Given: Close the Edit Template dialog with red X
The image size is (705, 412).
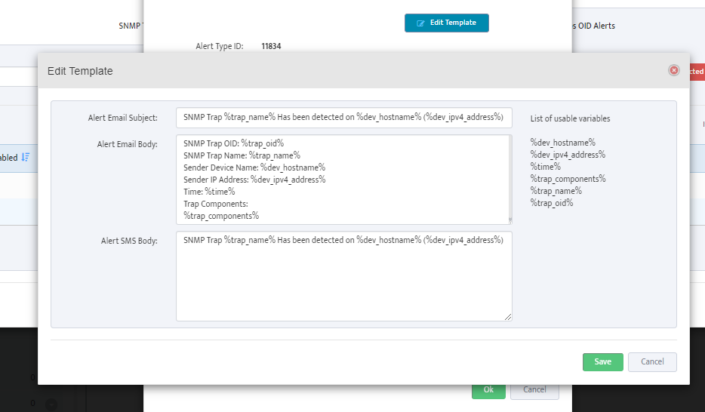Looking at the screenshot, I should (x=673, y=71).
